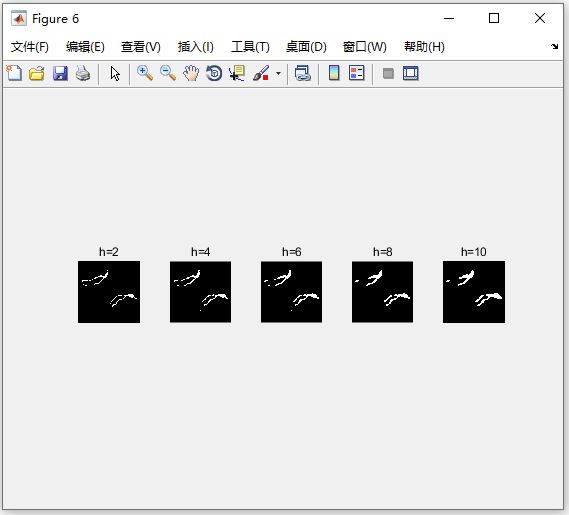569x515 pixels.
Task: Select the h=6 image thumbnail
Action: click(x=291, y=292)
